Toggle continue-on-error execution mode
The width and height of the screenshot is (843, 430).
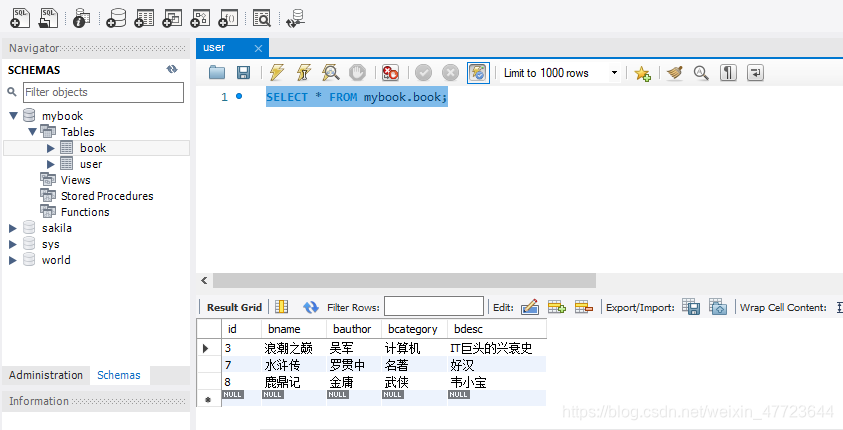coord(390,73)
